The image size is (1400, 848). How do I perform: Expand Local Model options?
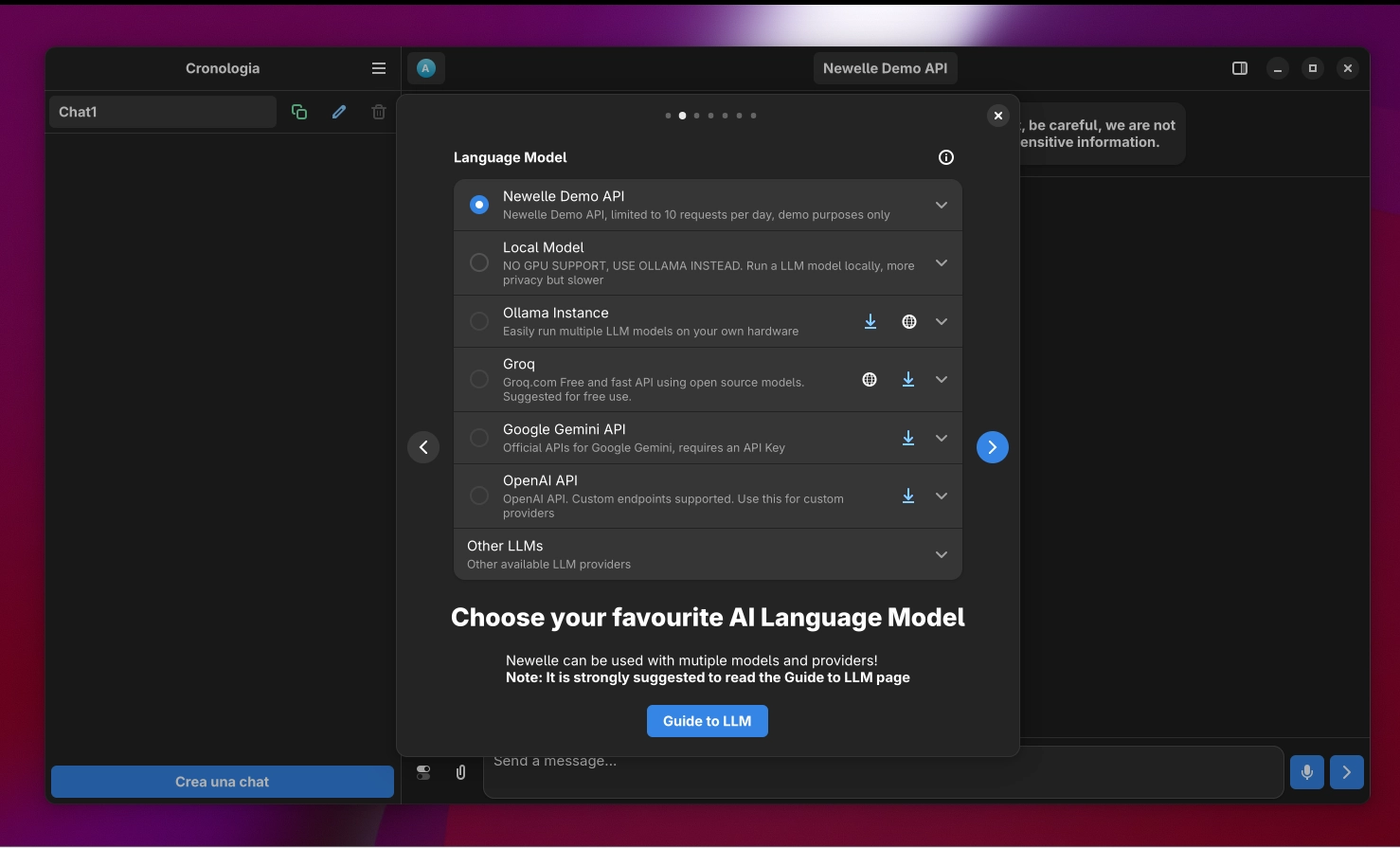[942, 263]
